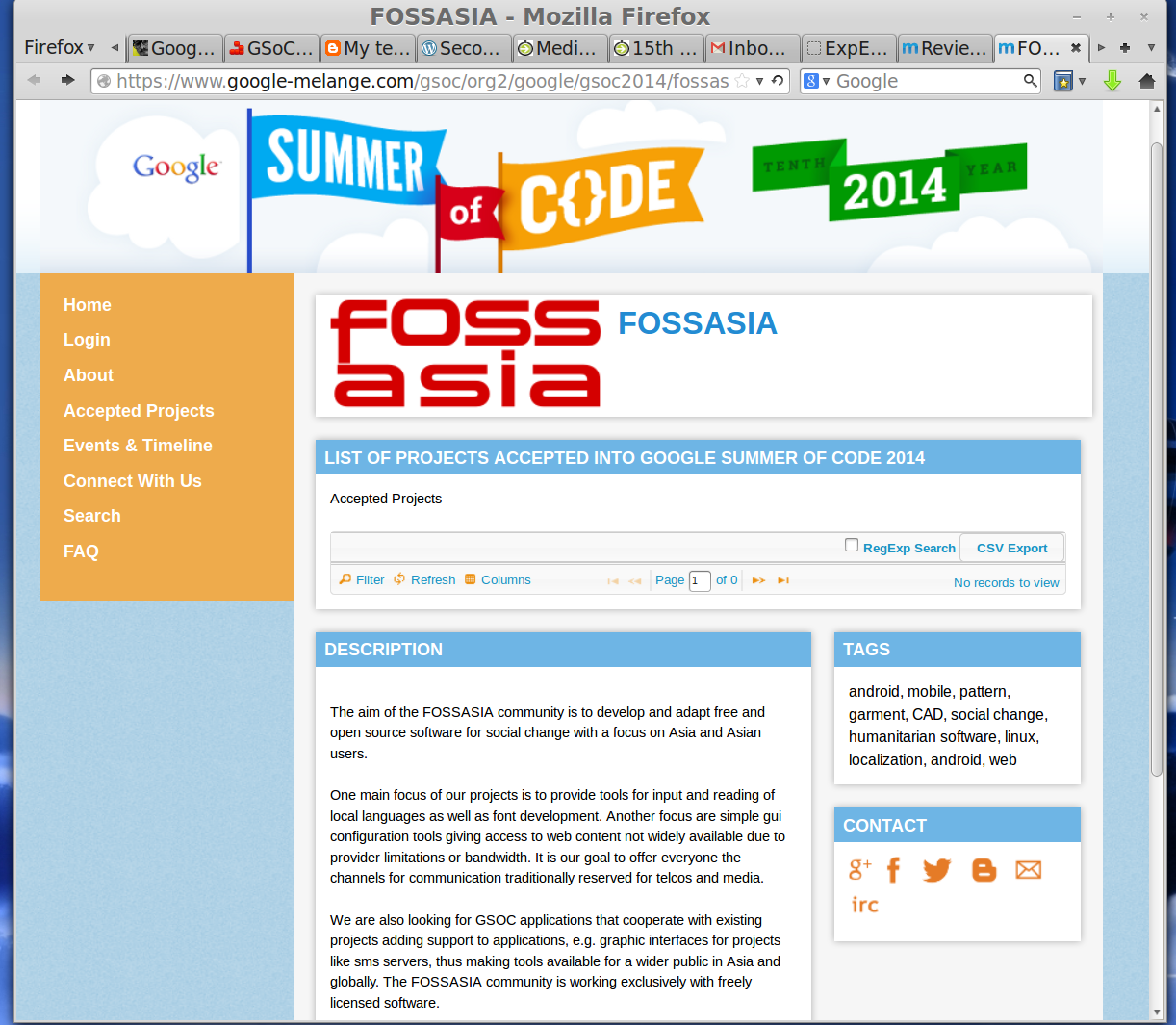This screenshot has width=1176, height=1025.
Task: Open the Firefox menu dropdown
Action: coord(59,47)
